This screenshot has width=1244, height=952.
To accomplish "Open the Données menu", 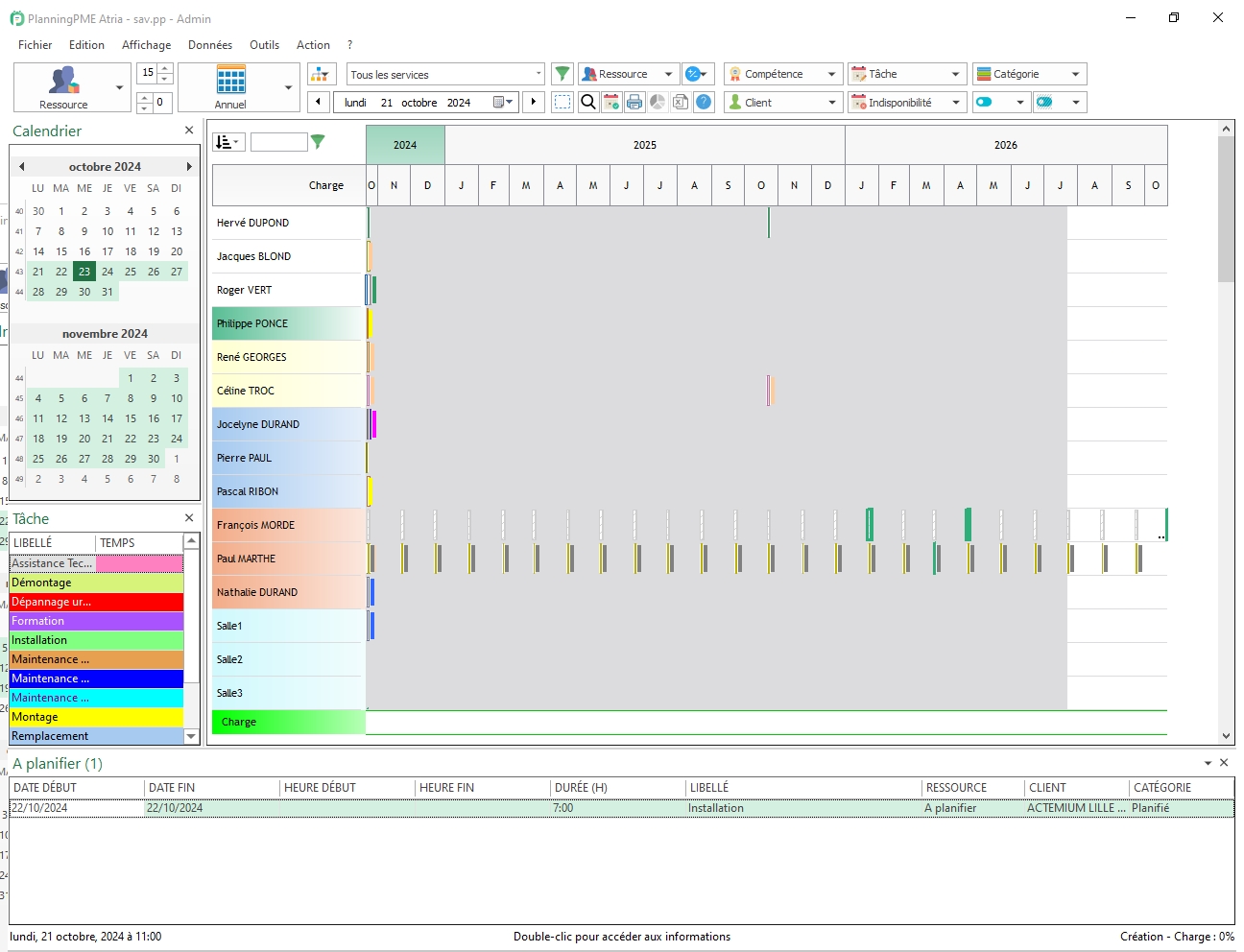I will point(209,45).
